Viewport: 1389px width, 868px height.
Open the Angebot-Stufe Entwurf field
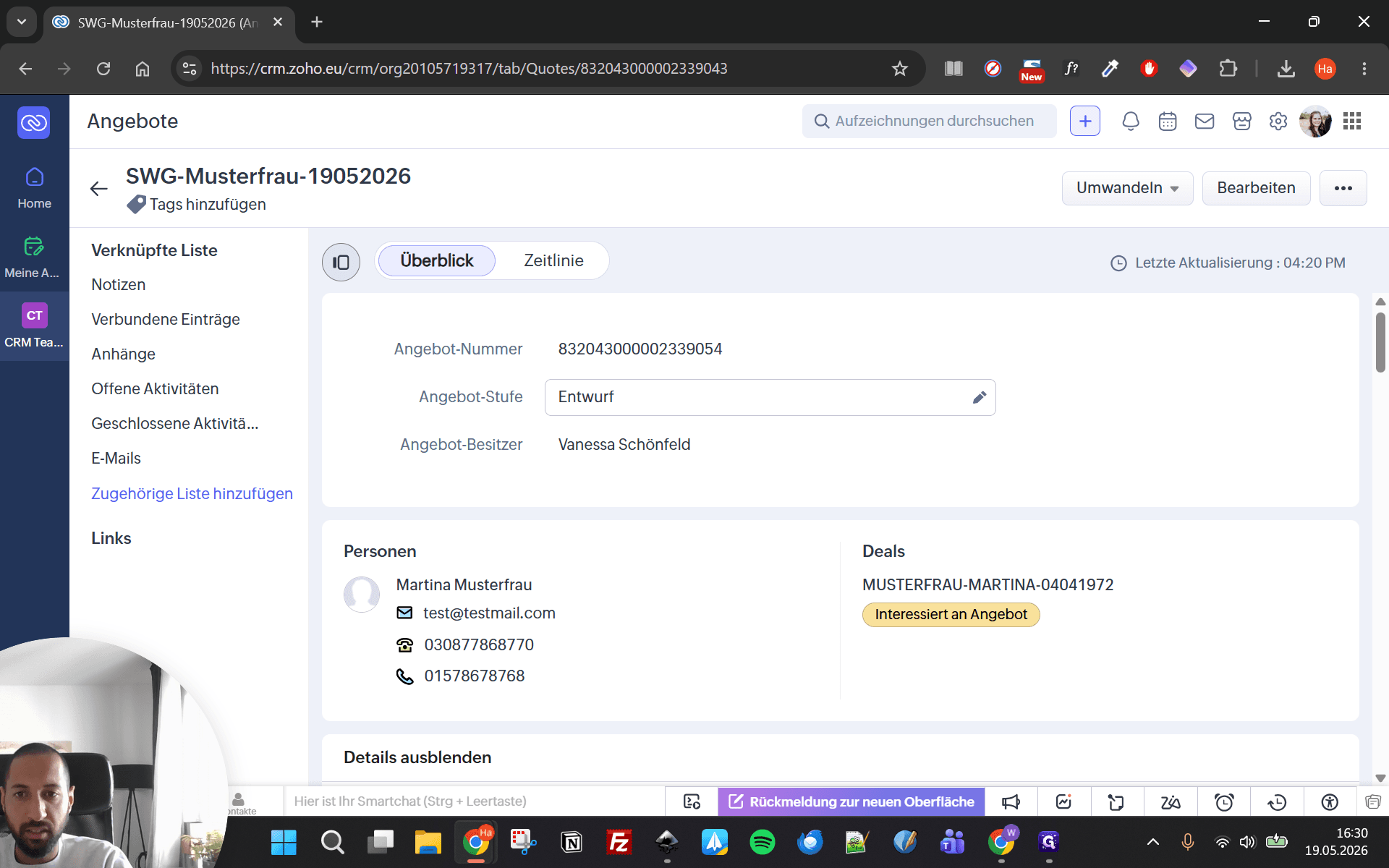(x=770, y=397)
